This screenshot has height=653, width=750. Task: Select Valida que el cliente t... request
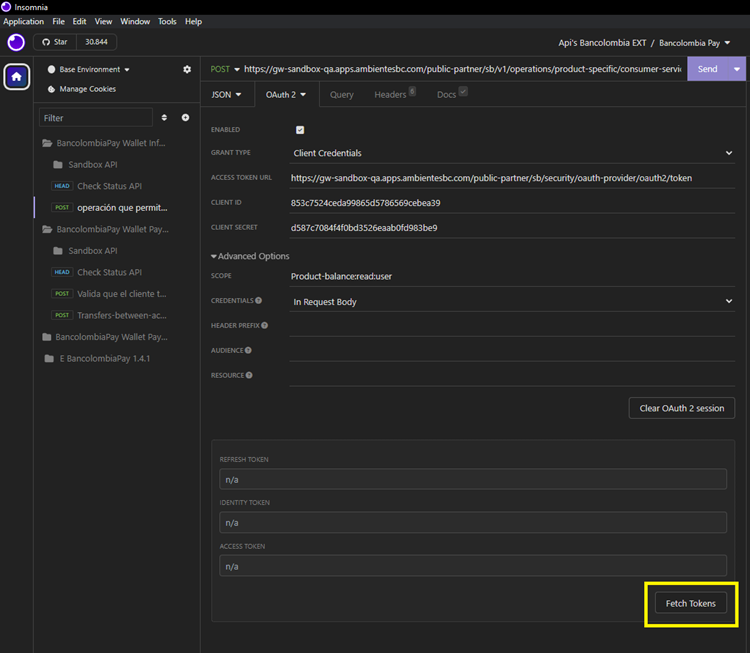pos(109,294)
